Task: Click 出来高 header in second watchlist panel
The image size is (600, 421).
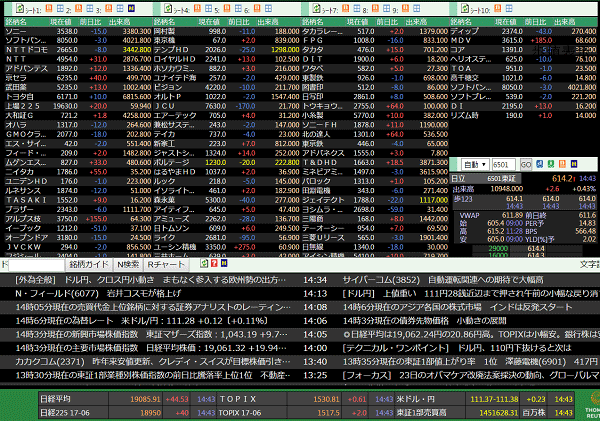Action: [267, 22]
